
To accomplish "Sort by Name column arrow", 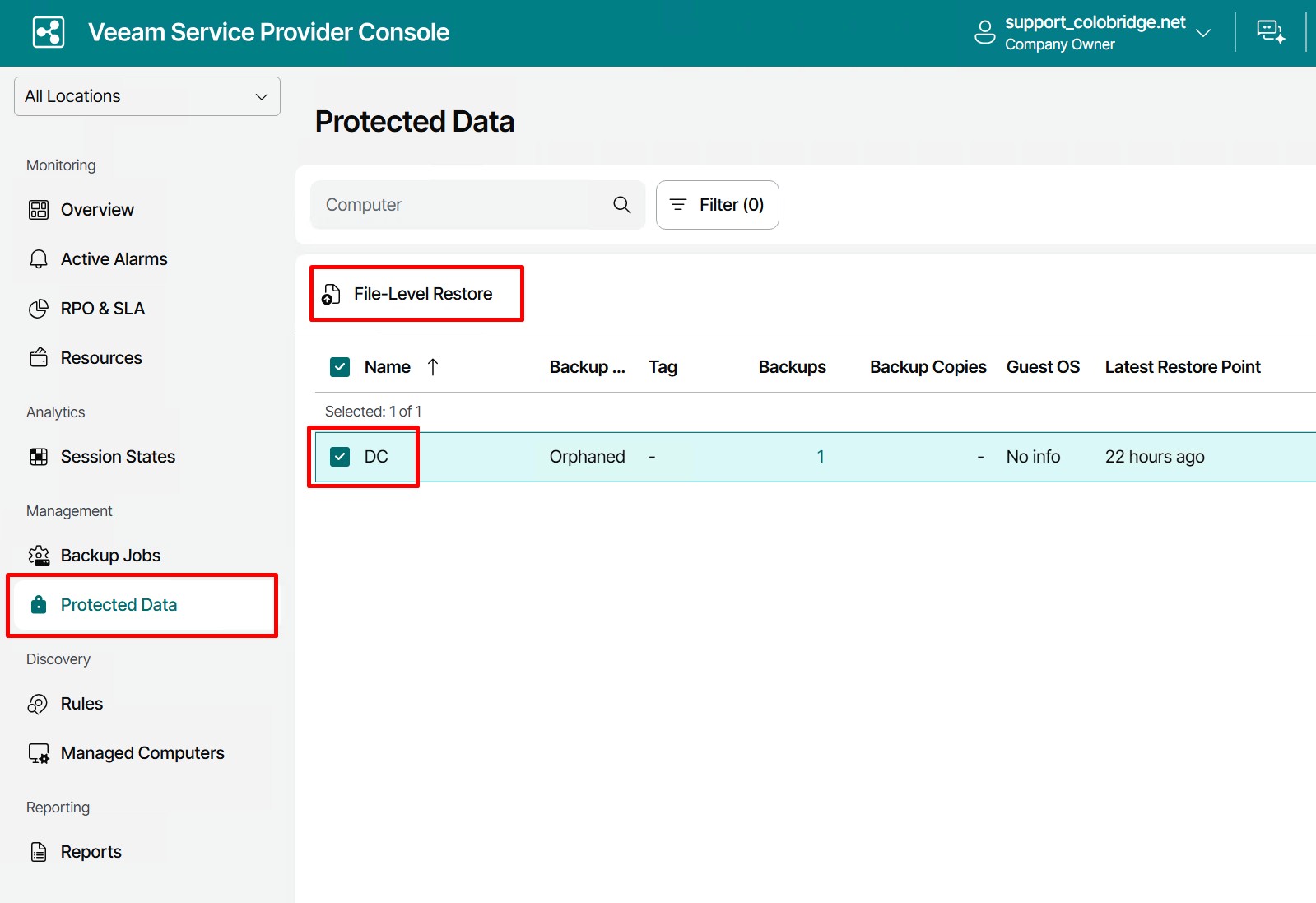I will pos(433,367).
